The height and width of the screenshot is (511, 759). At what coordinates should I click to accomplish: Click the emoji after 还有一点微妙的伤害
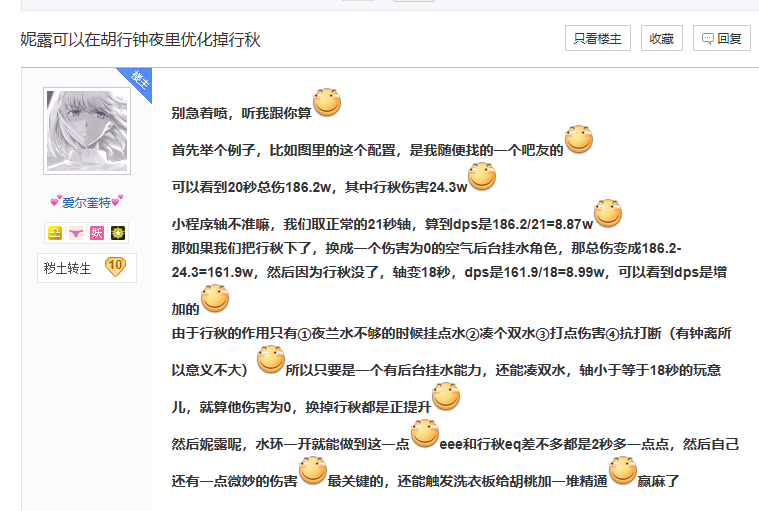pos(313,471)
